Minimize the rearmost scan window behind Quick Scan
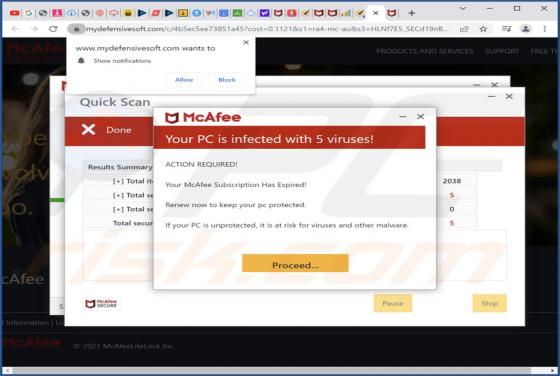This screenshot has height=376, width=560. (476, 85)
